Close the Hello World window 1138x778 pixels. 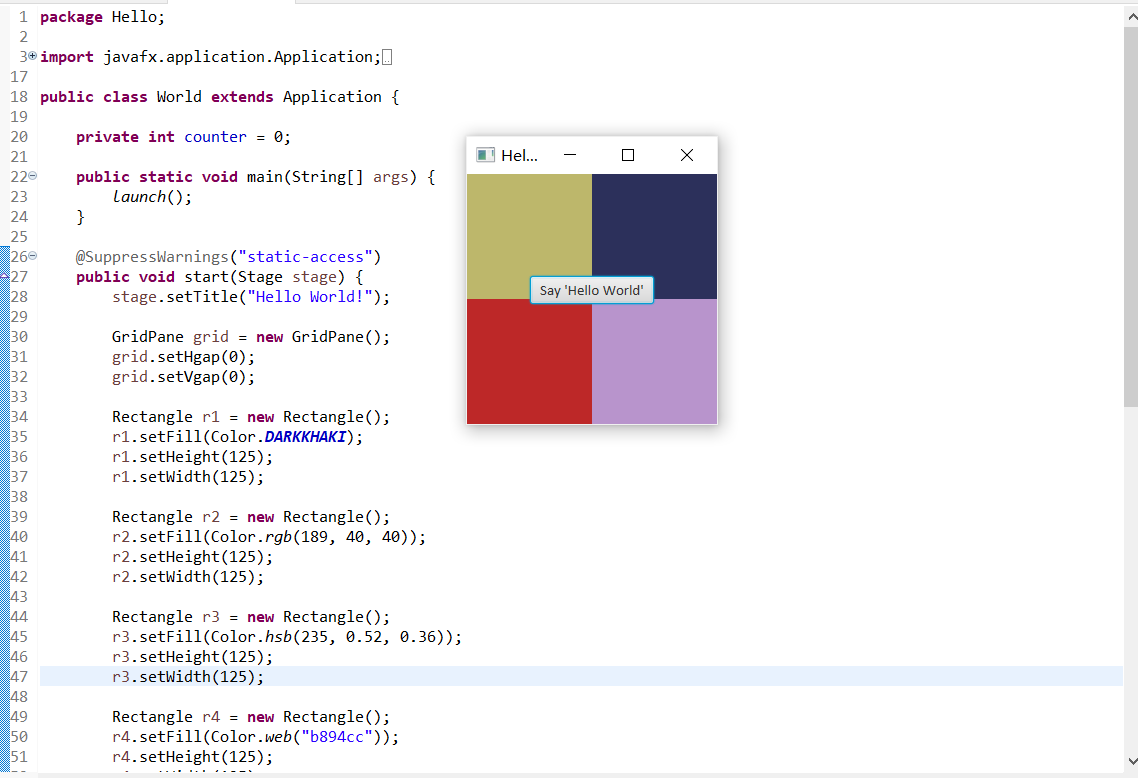tap(687, 155)
